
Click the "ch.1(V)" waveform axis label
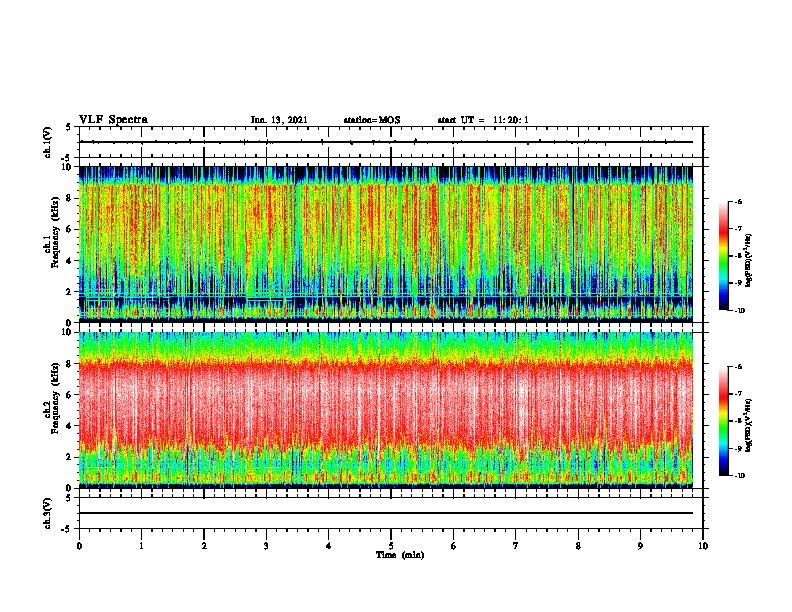point(48,142)
